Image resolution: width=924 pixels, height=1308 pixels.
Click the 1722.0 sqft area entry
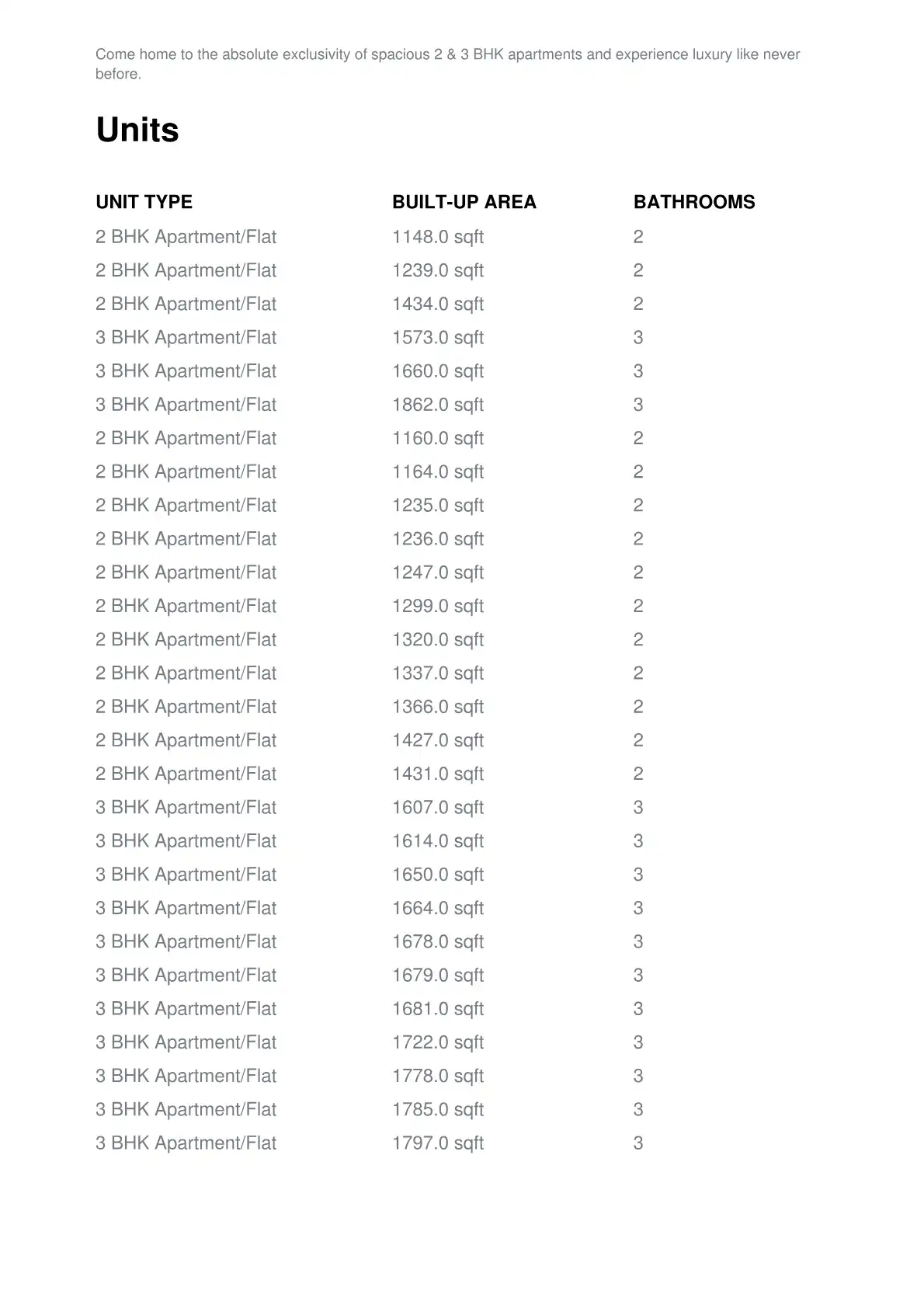click(437, 1042)
